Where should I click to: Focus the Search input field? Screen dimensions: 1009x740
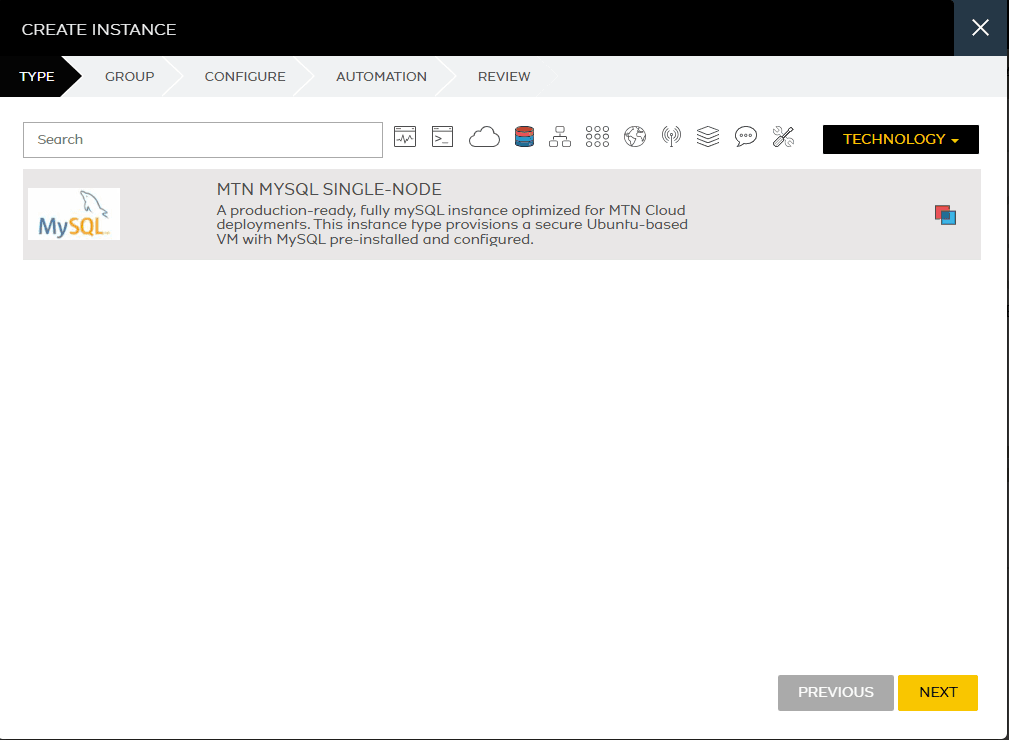pyautogui.click(x=203, y=140)
